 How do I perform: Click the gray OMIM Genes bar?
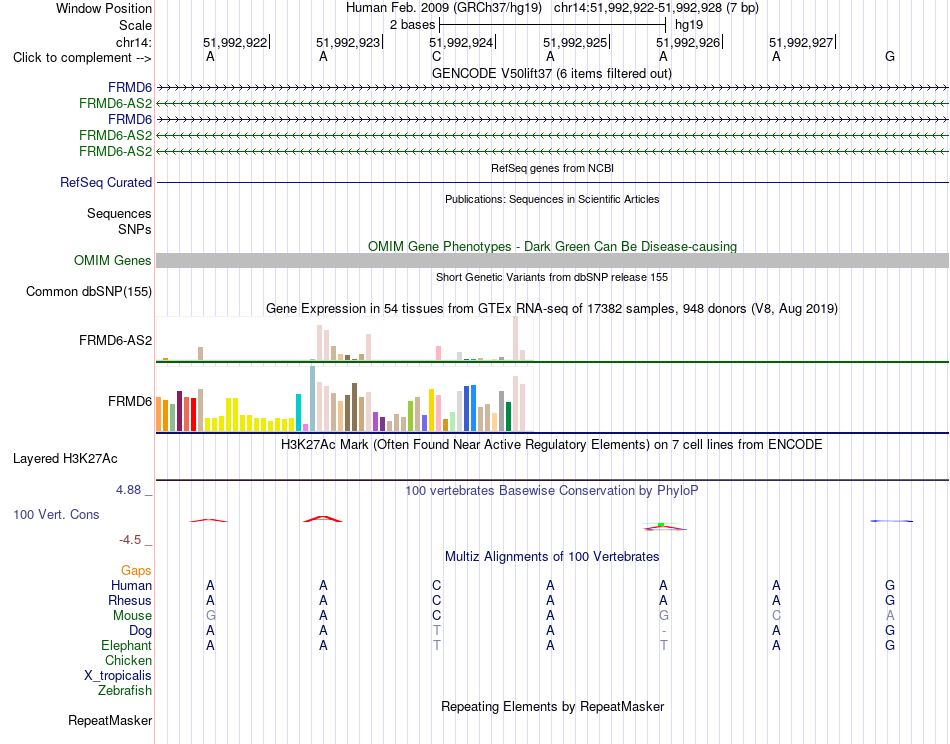pyautogui.click(x=552, y=261)
